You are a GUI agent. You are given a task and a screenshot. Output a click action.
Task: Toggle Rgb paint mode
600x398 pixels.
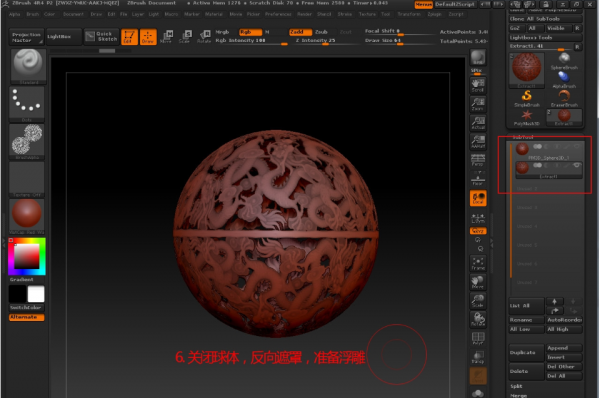pos(251,32)
